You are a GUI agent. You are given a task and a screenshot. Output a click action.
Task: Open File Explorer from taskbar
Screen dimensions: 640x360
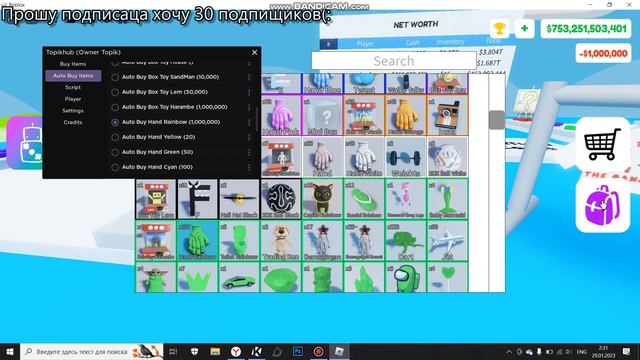pos(215,351)
